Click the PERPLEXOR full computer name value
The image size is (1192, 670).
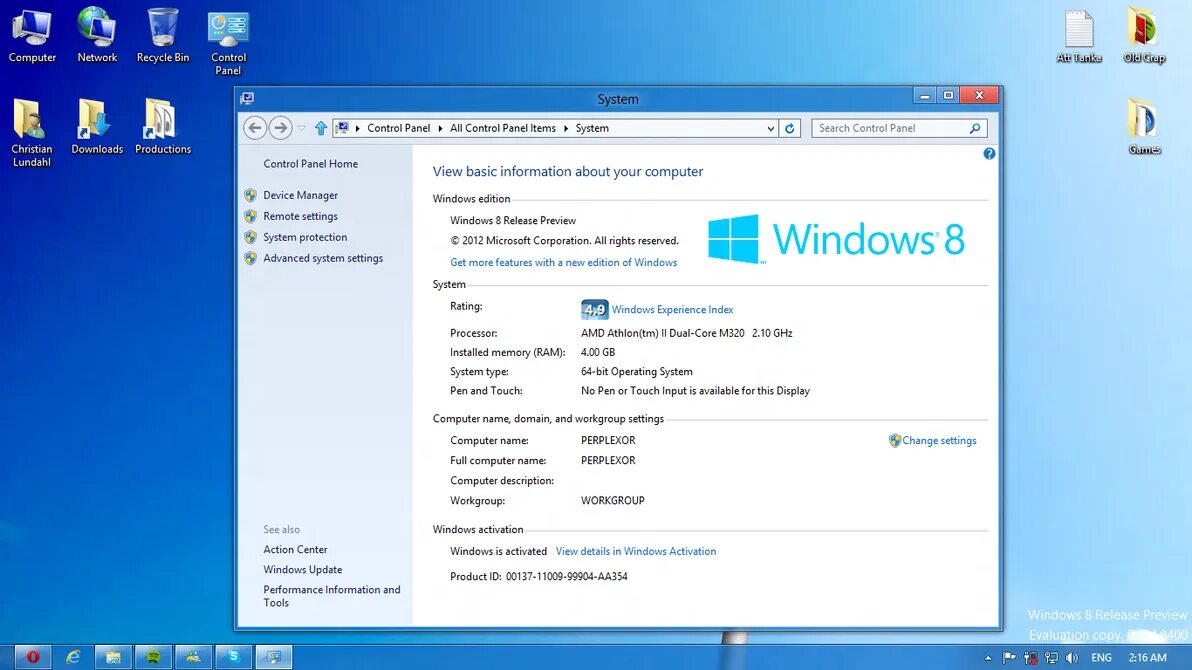click(608, 461)
